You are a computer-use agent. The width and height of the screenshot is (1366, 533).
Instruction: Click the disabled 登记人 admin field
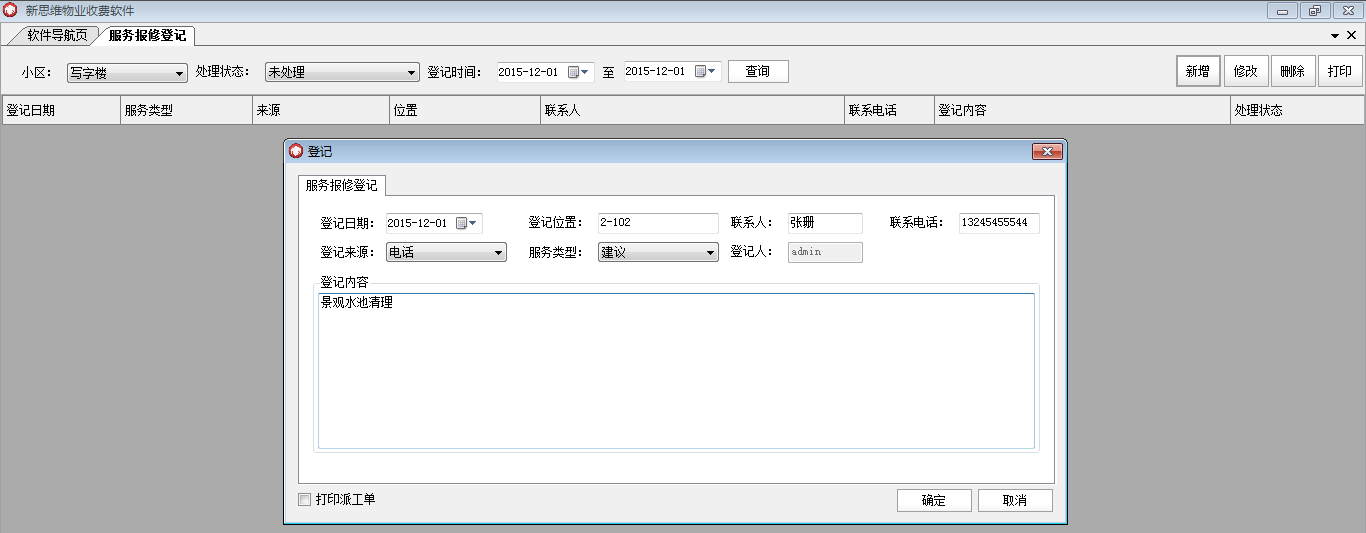(824, 252)
